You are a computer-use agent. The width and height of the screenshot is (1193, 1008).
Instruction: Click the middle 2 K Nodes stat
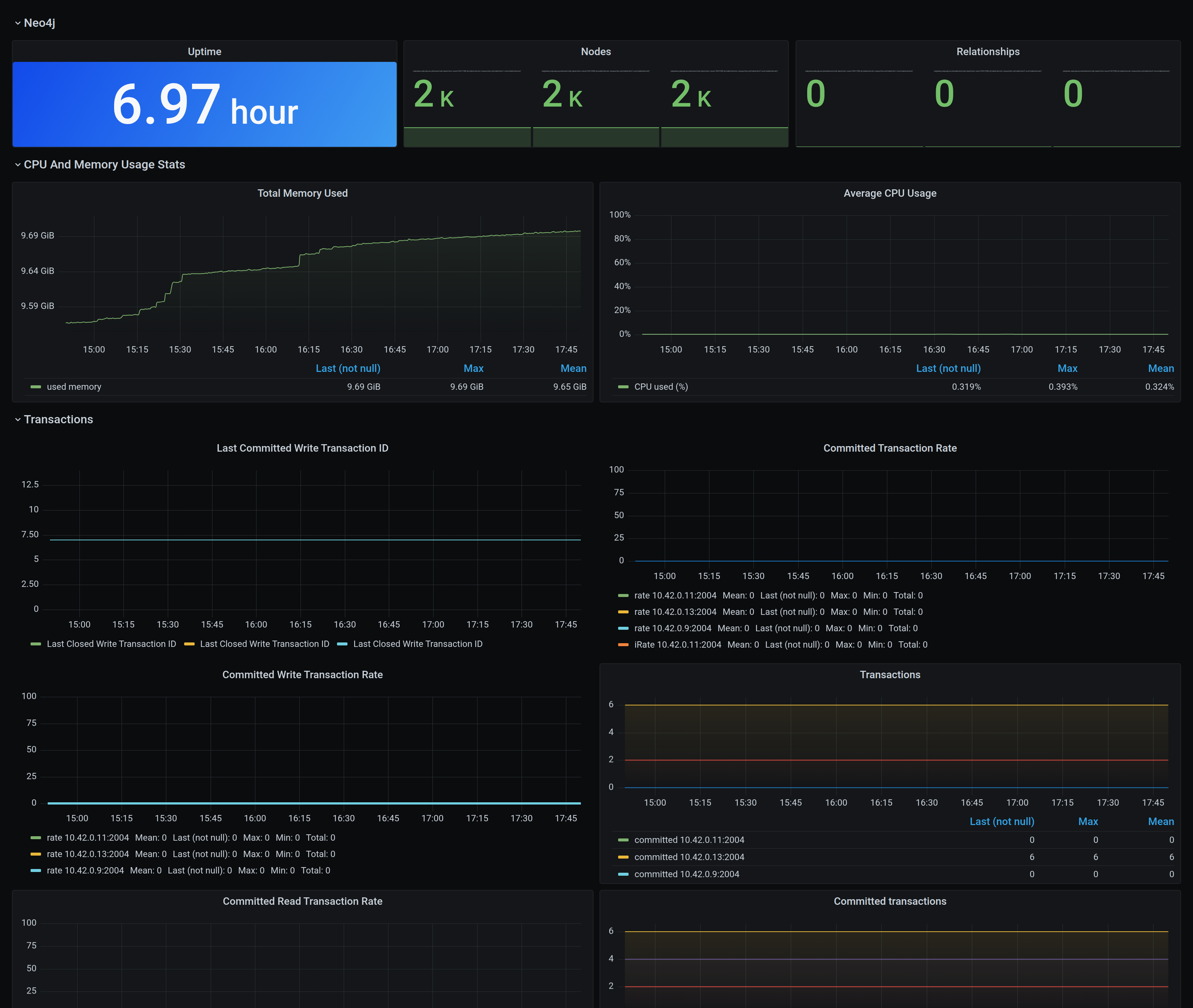click(562, 94)
